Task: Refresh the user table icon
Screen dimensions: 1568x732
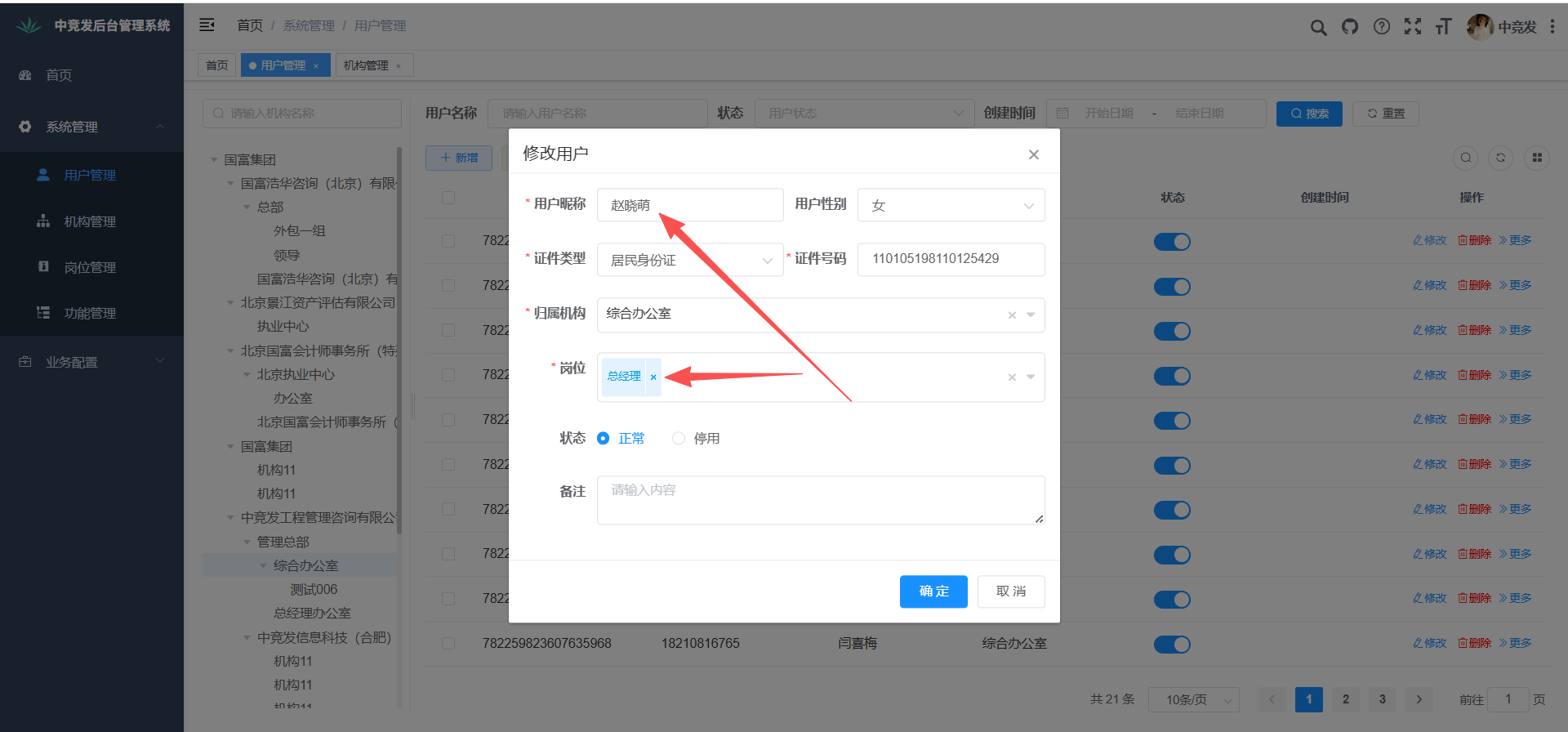Action: tap(1500, 158)
